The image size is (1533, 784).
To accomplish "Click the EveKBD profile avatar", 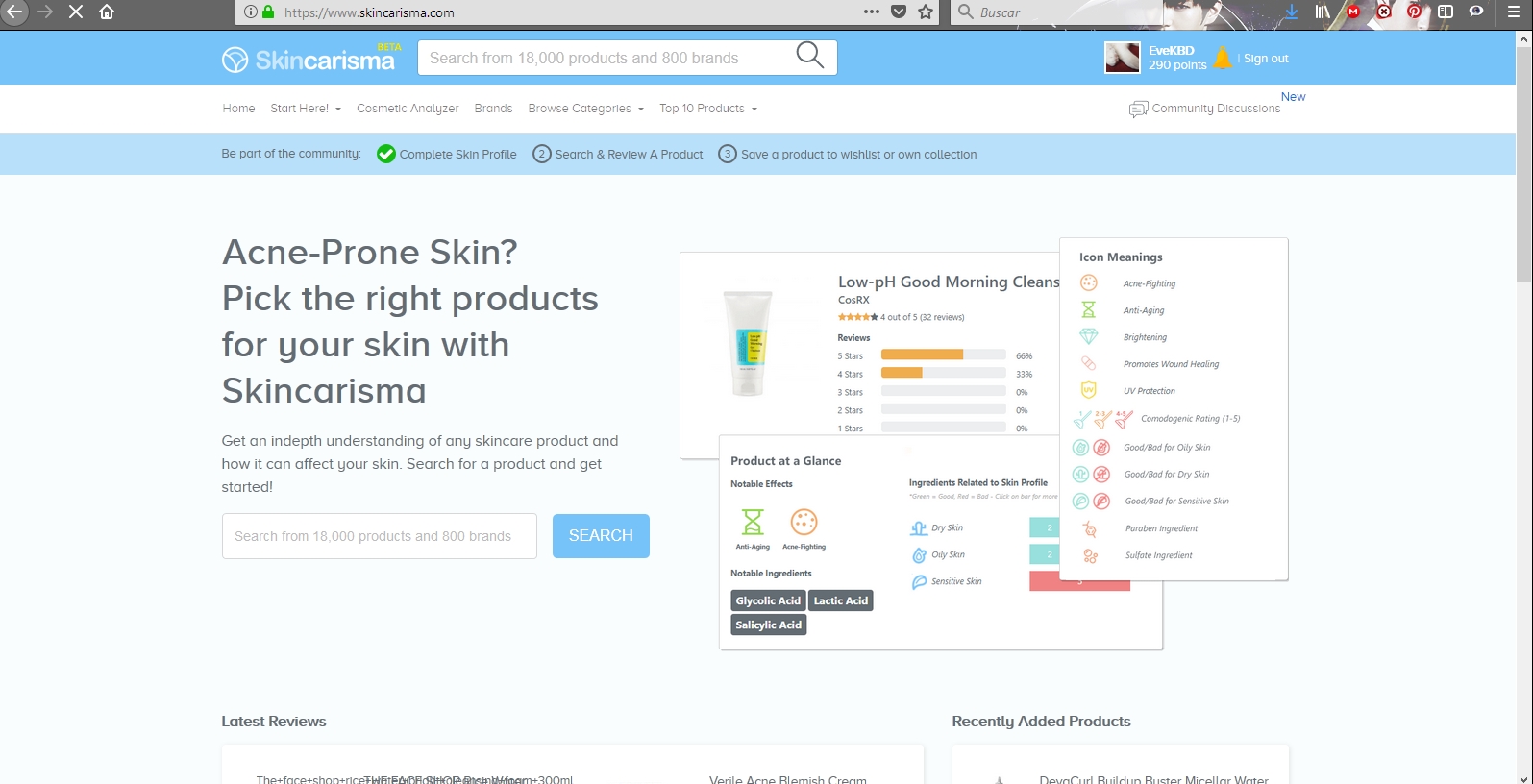I will coord(1123,58).
